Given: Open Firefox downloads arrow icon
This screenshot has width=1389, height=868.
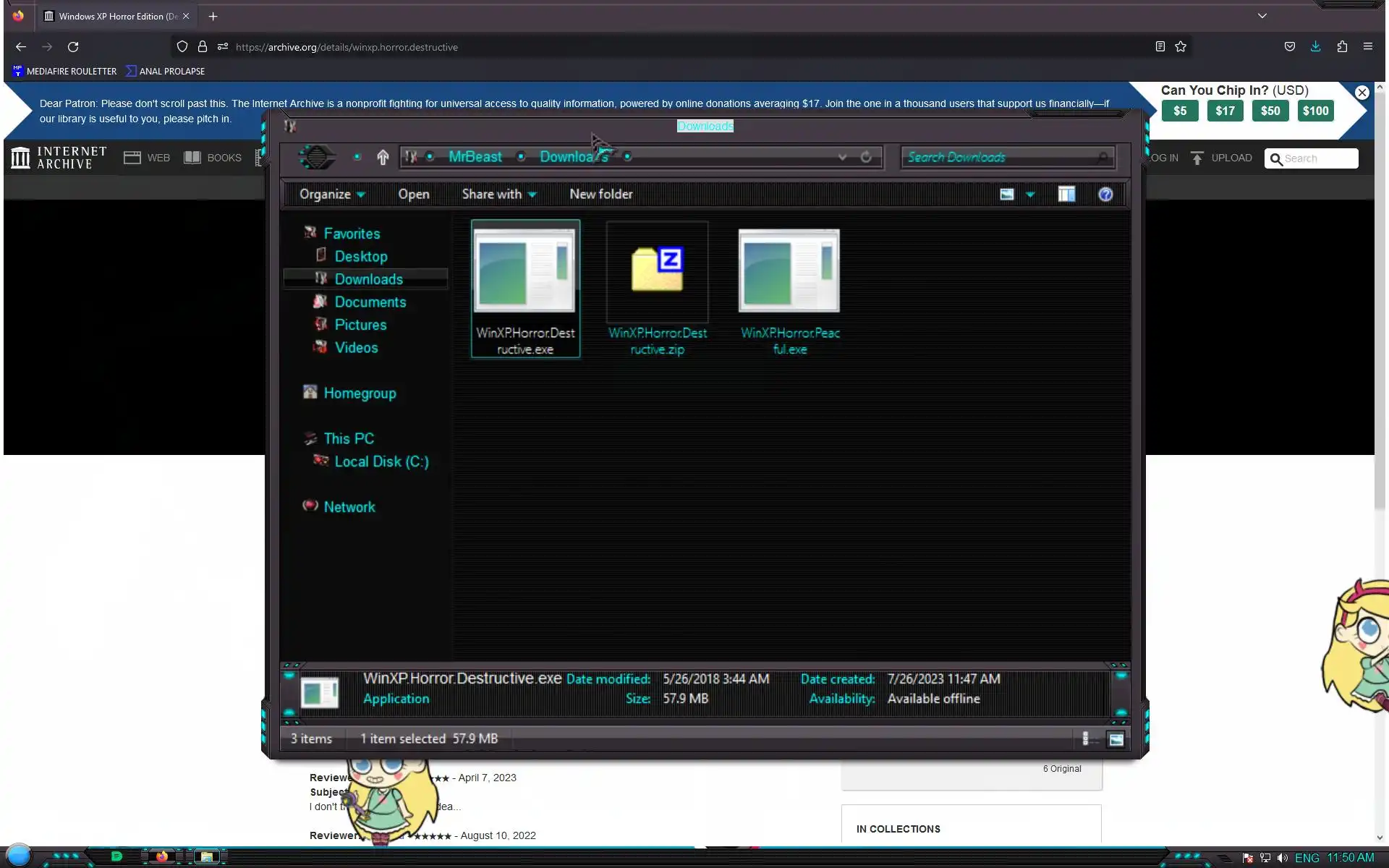Looking at the screenshot, I should 1315,46.
